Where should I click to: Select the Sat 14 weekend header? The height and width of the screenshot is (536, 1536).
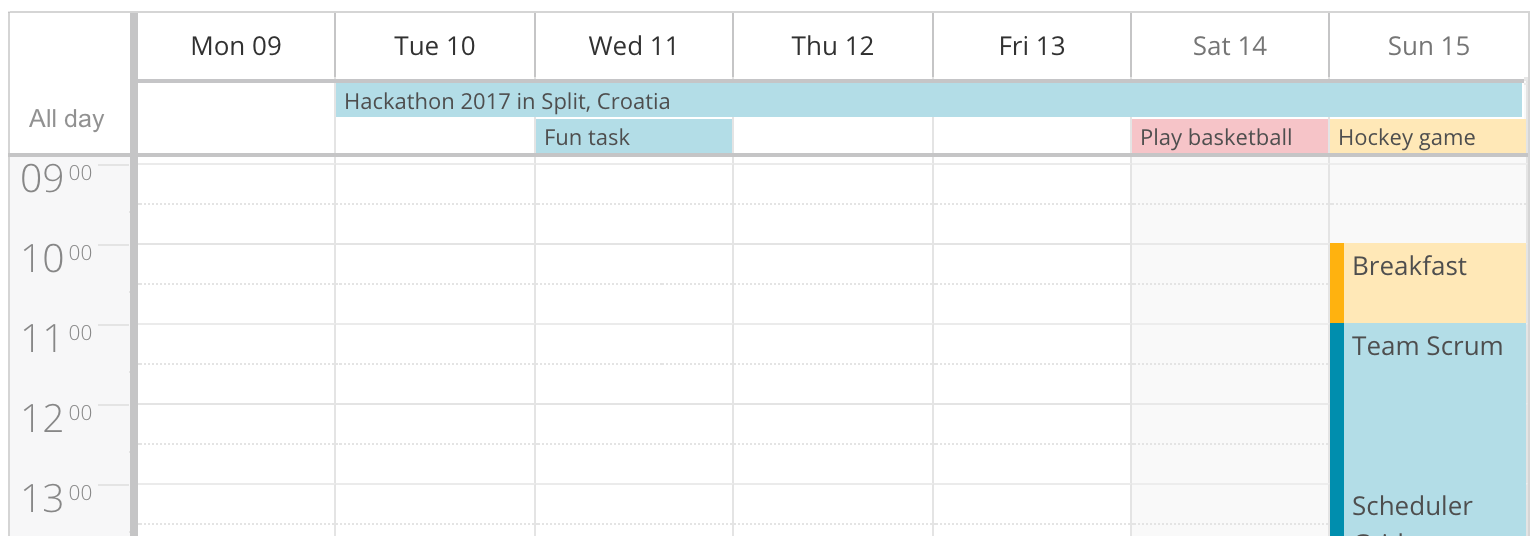pyautogui.click(x=1229, y=46)
